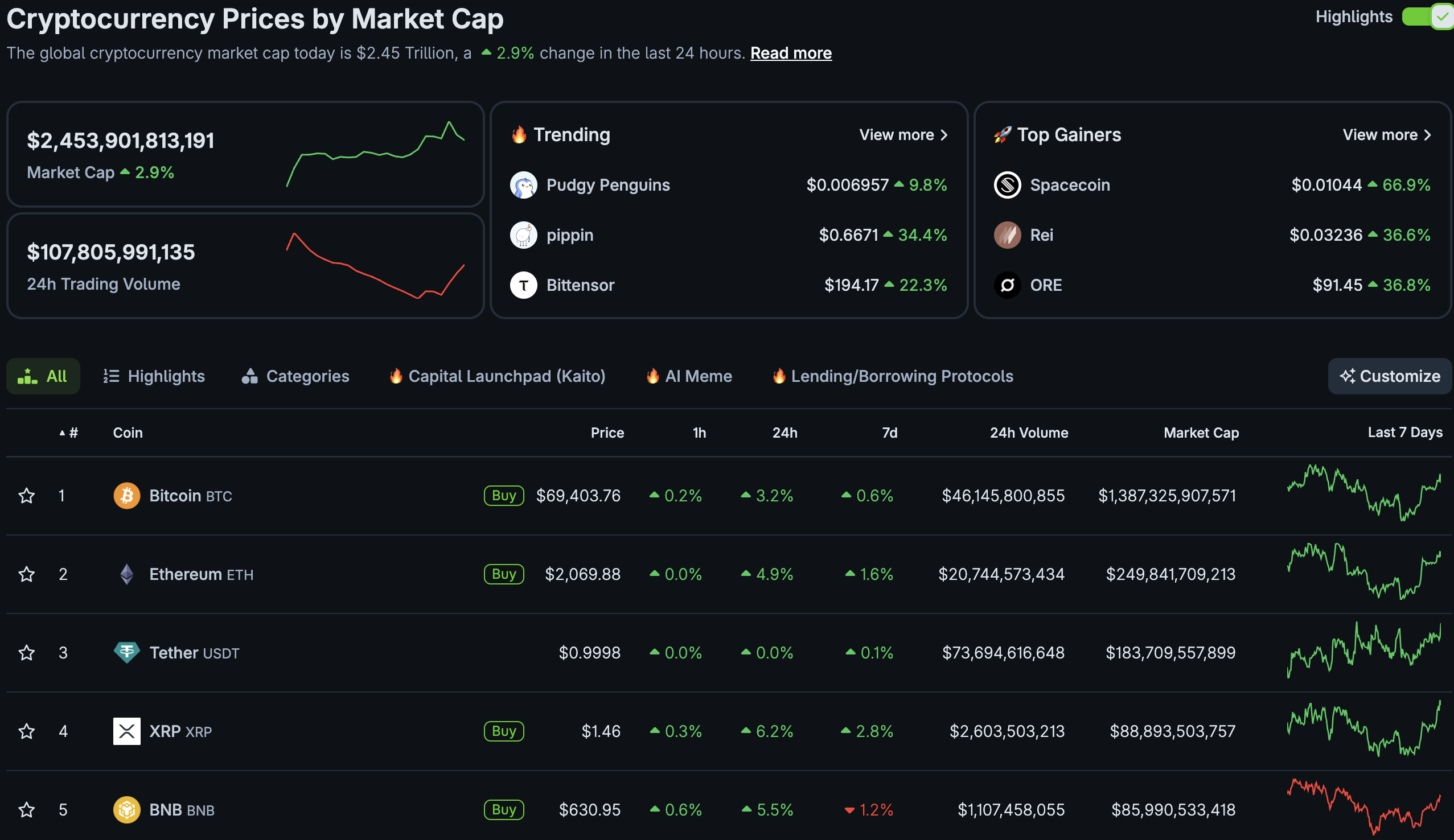Click the Spacecoin logo icon
This screenshot has height=840, width=1454.
pos(1008,184)
